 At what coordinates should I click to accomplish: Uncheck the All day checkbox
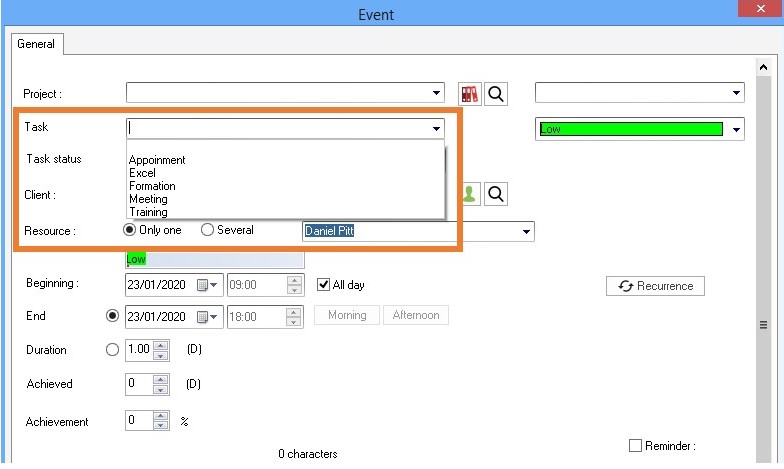coord(323,285)
